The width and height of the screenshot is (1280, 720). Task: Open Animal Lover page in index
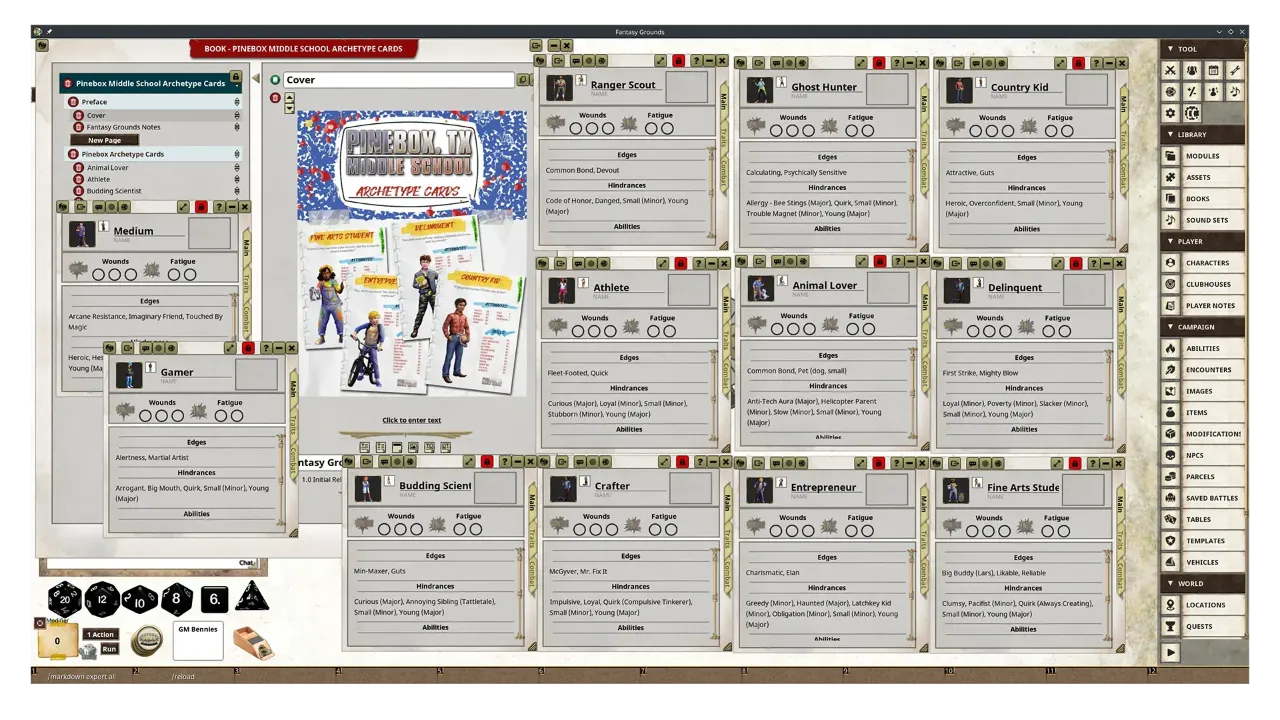click(x=107, y=168)
